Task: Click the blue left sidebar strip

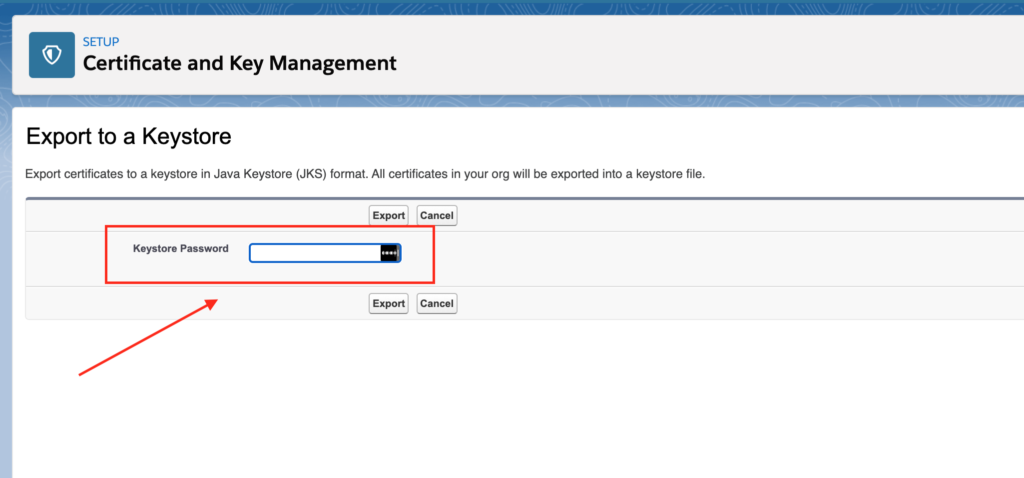Action: (8, 300)
